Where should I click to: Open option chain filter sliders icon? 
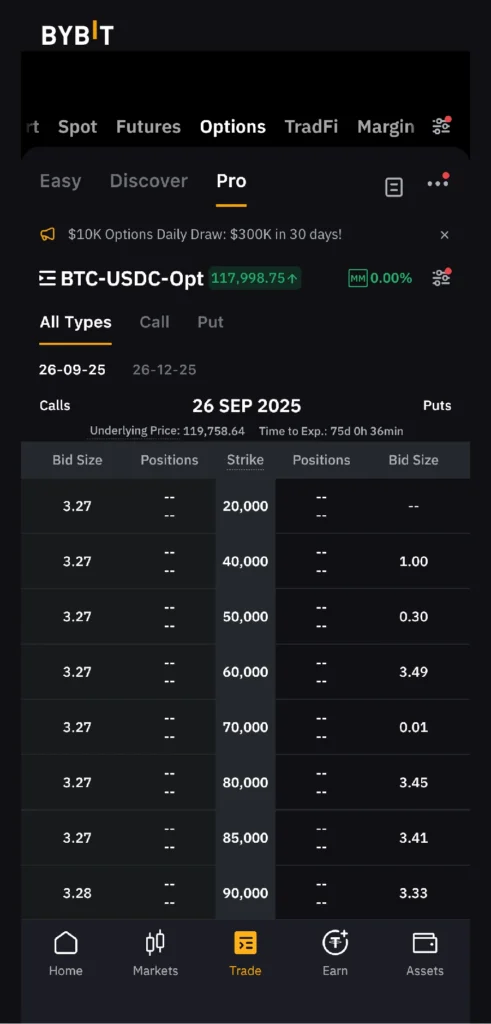click(442, 278)
